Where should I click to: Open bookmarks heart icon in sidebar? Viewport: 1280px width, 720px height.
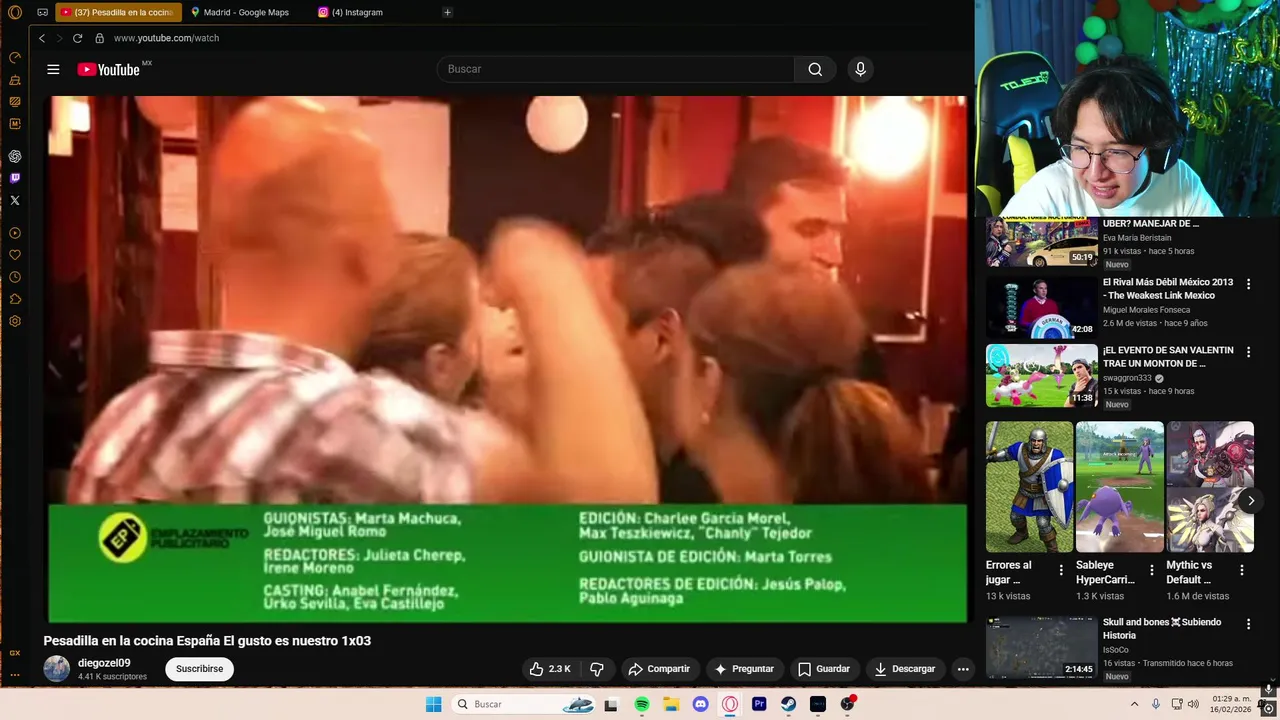(15, 255)
